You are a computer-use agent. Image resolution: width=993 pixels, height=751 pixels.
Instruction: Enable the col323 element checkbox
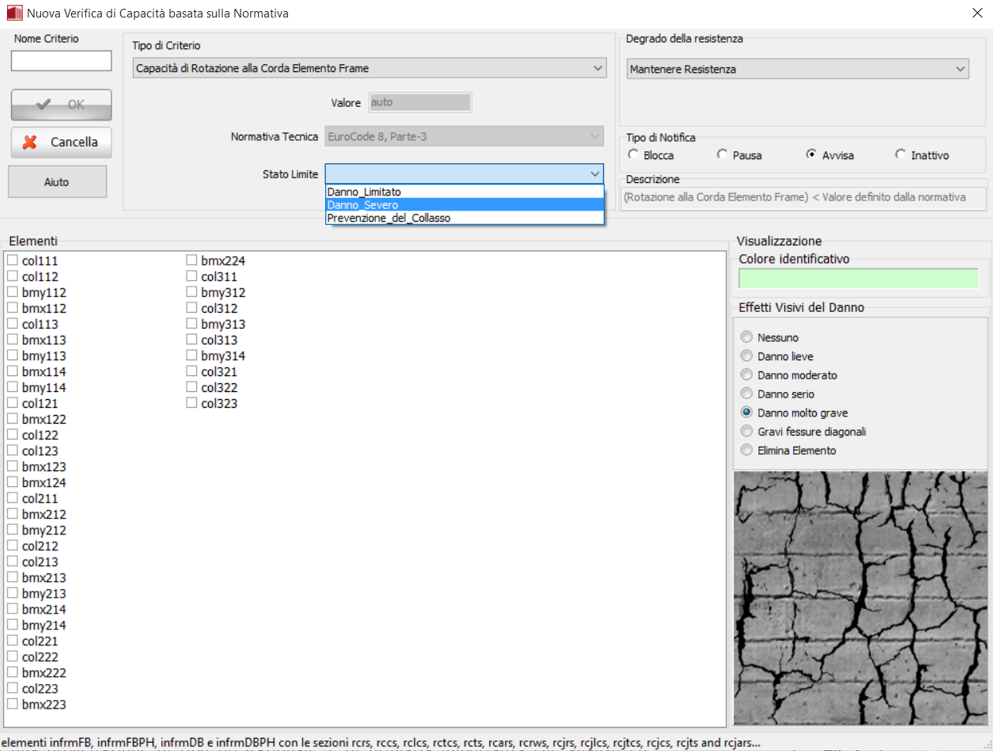[192, 403]
